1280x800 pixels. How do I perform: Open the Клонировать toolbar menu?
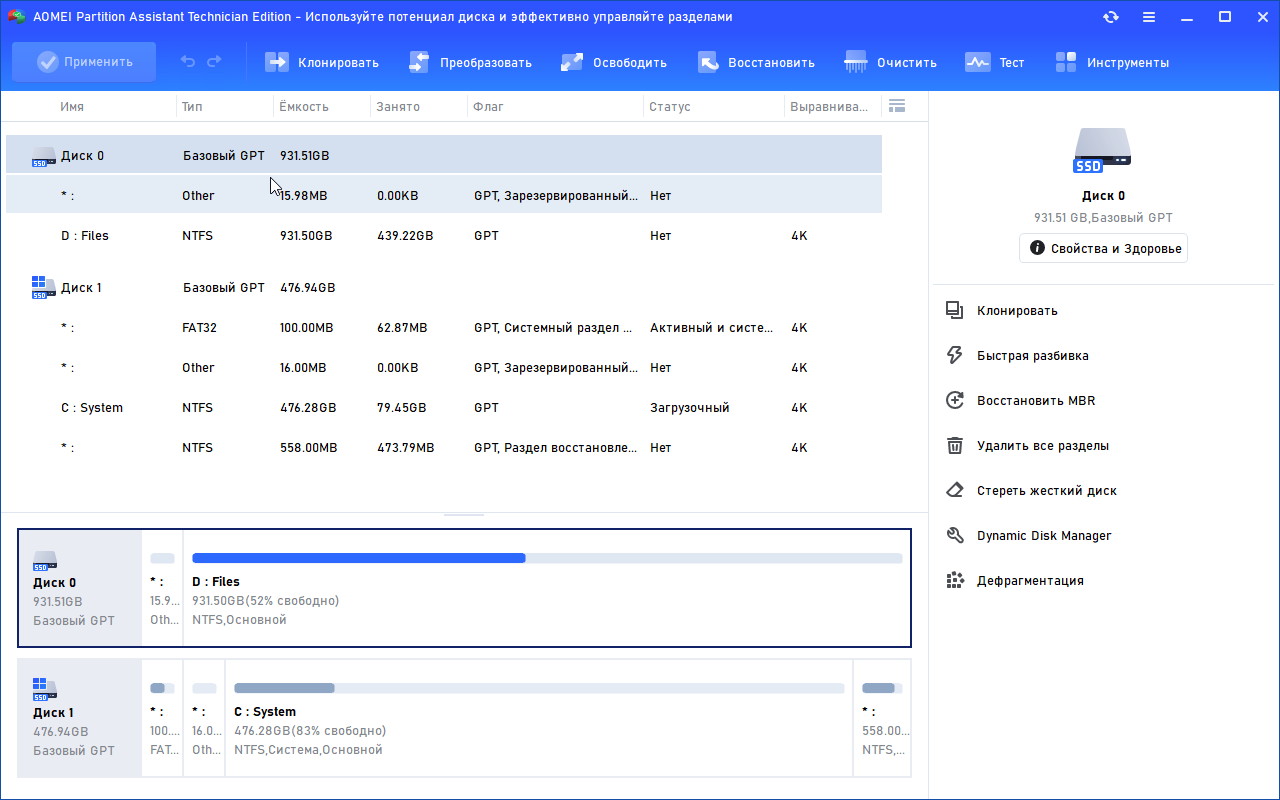coord(322,62)
